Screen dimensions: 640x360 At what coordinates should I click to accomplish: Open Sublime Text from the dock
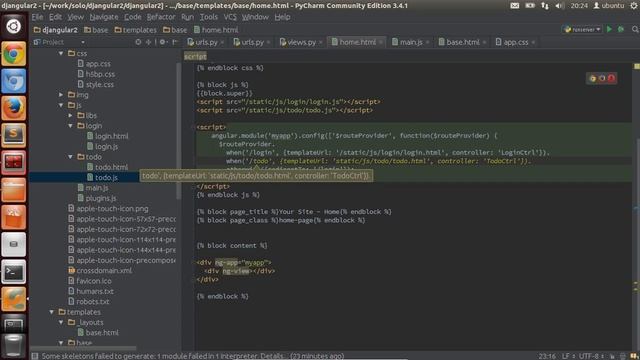click(x=13, y=135)
